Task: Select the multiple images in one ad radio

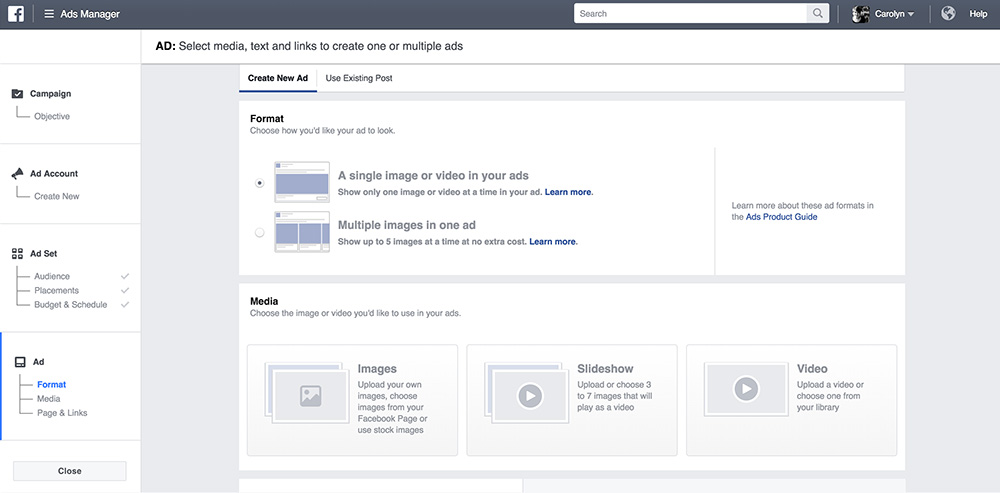Action: pyautogui.click(x=260, y=232)
